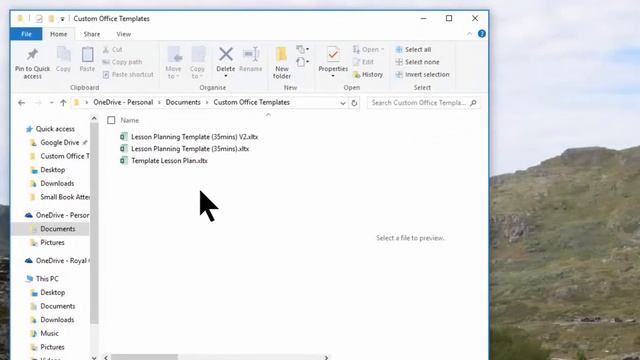Go up one folder level
The height and width of the screenshot is (360, 640).
(x=63, y=103)
